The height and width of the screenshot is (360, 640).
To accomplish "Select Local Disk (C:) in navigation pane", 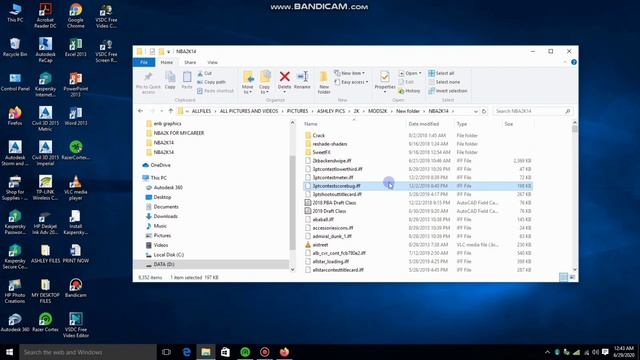I will pyautogui.click(x=169, y=255).
